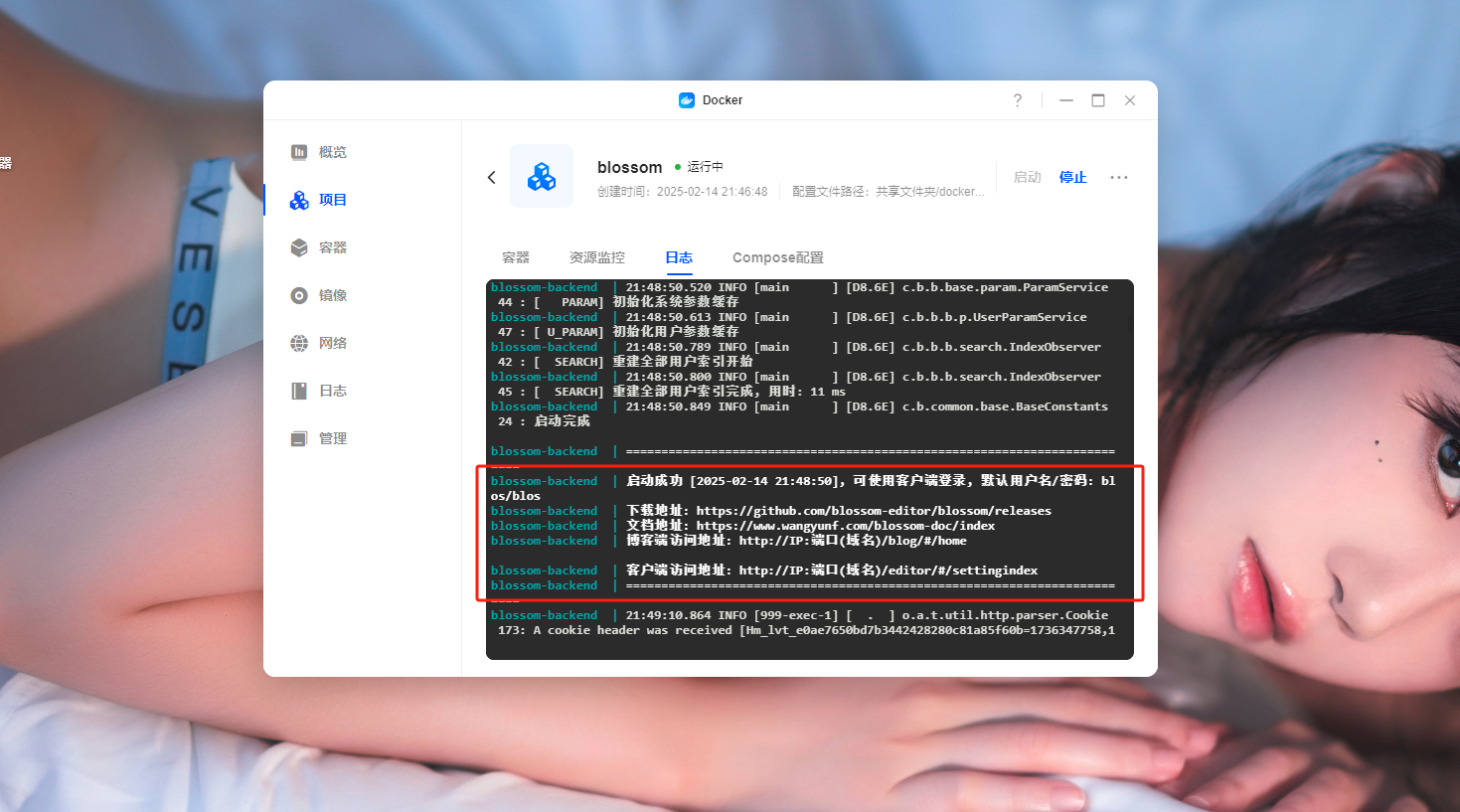Click the cookie header was received log line
This screenshot has width=1460, height=812.
point(806,630)
